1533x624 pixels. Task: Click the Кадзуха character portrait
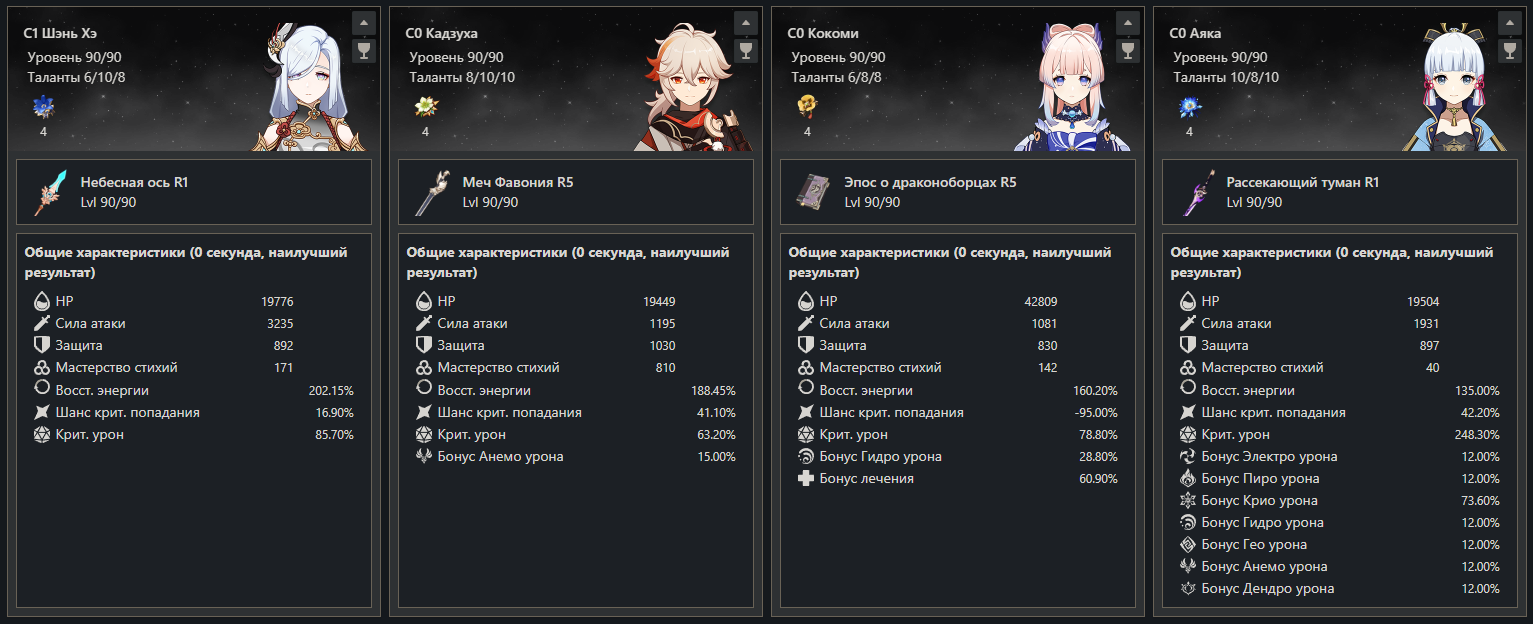[690, 86]
